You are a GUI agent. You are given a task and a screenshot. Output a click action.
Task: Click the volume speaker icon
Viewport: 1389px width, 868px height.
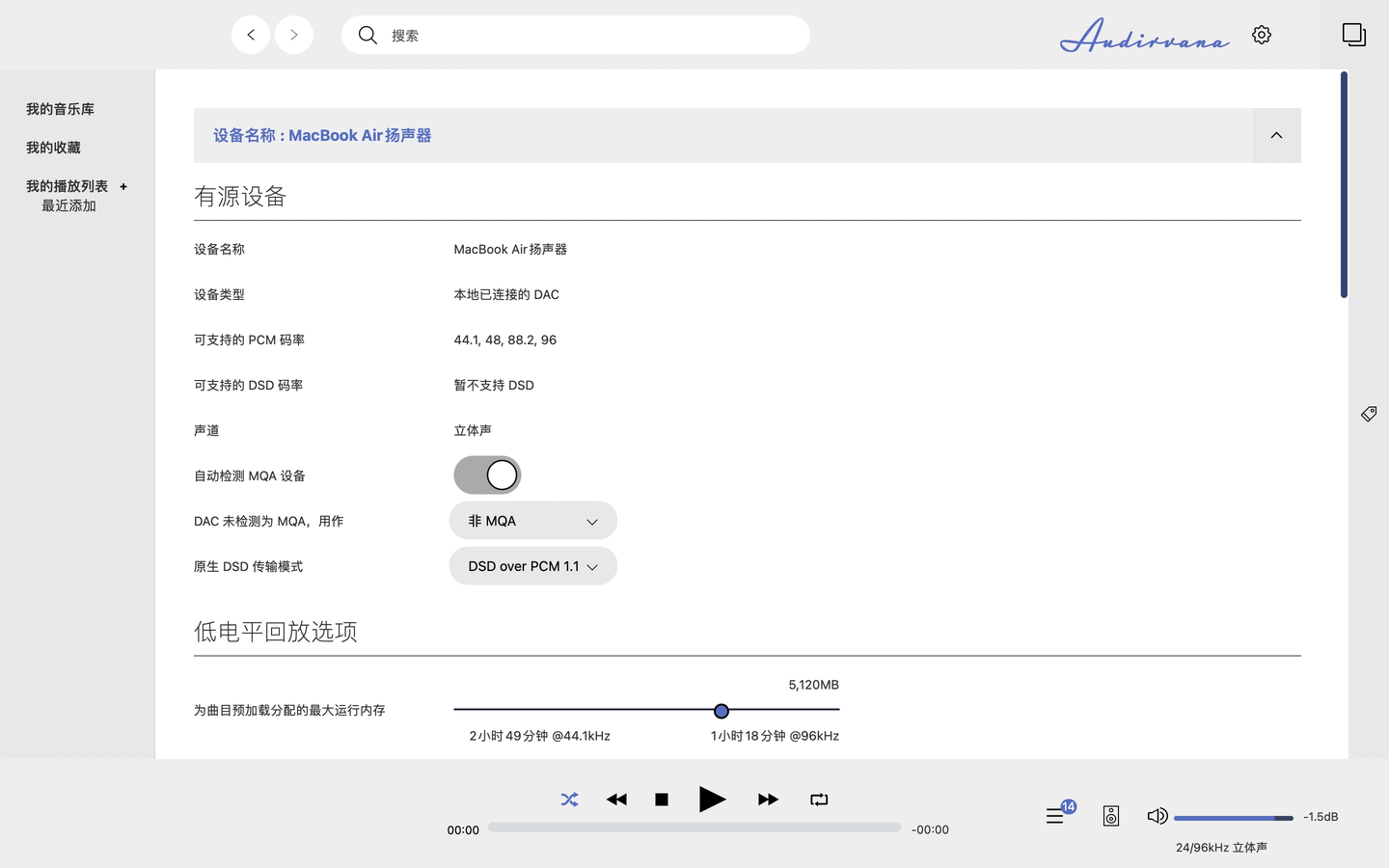pos(1157,815)
